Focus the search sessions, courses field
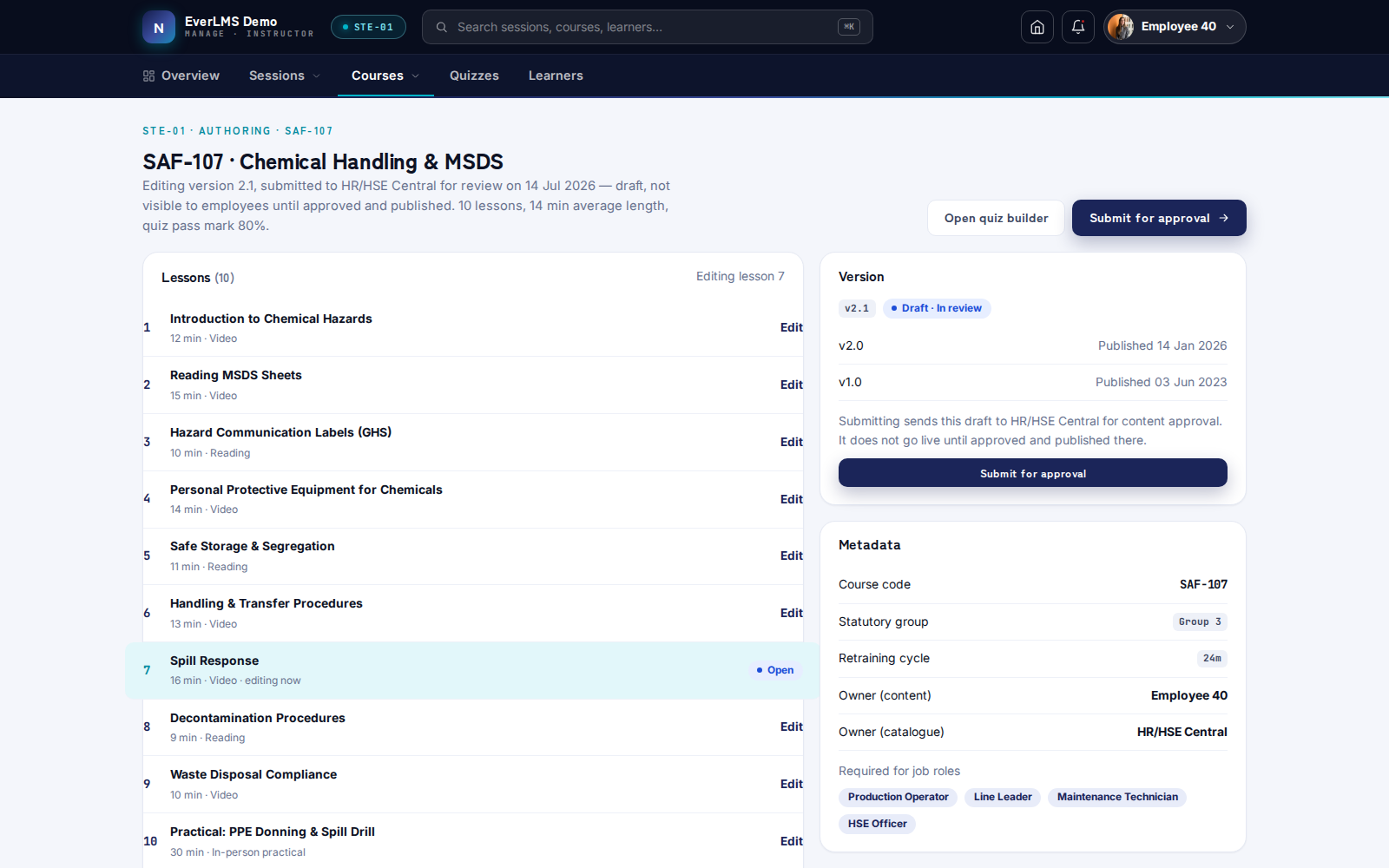1389x868 pixels. (x=647, y=27)
